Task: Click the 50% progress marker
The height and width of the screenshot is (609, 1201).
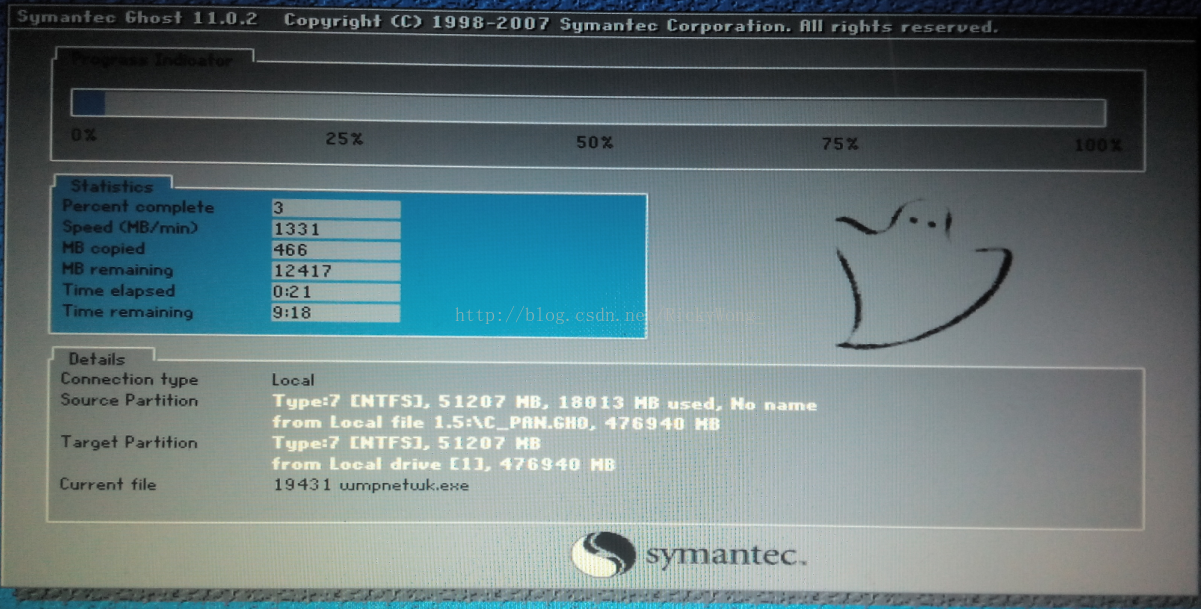Action: click(x=594, y=143)
